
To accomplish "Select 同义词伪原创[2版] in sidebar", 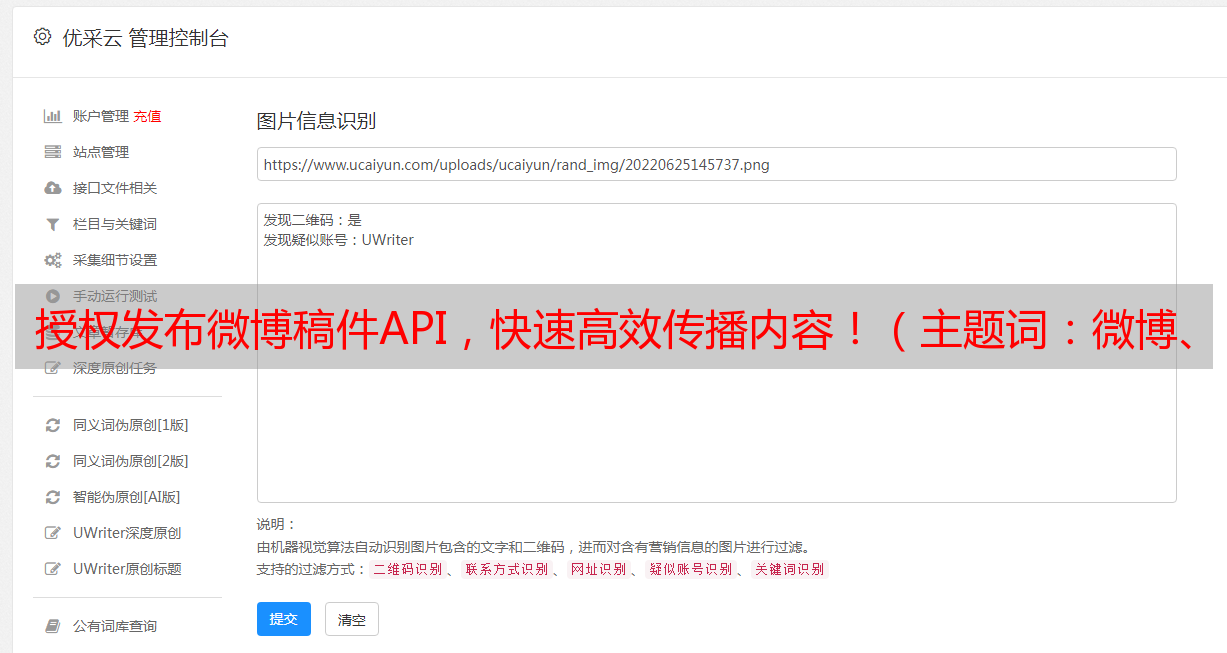I will coord(131,461).
